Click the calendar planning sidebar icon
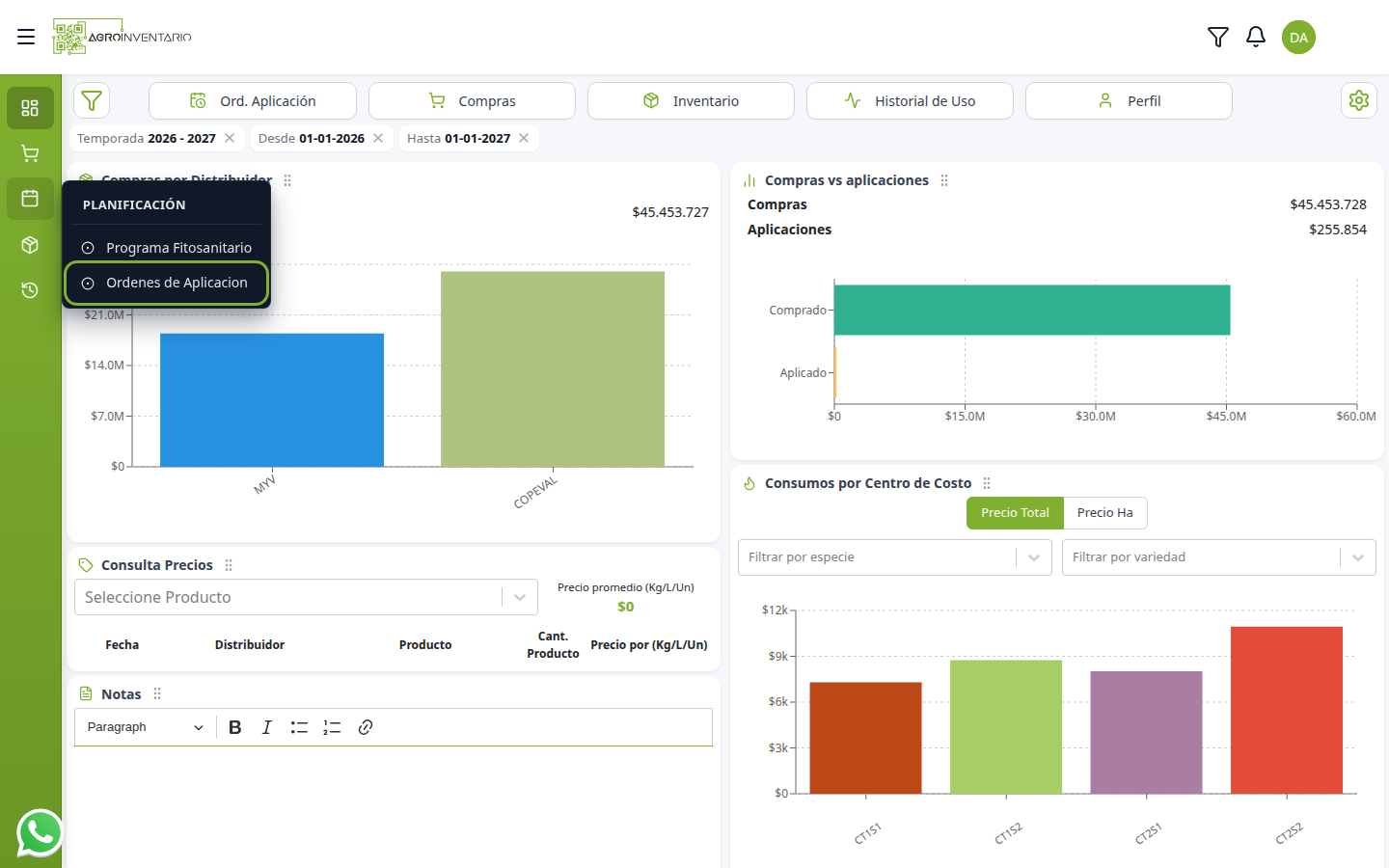 pos(30,199)
